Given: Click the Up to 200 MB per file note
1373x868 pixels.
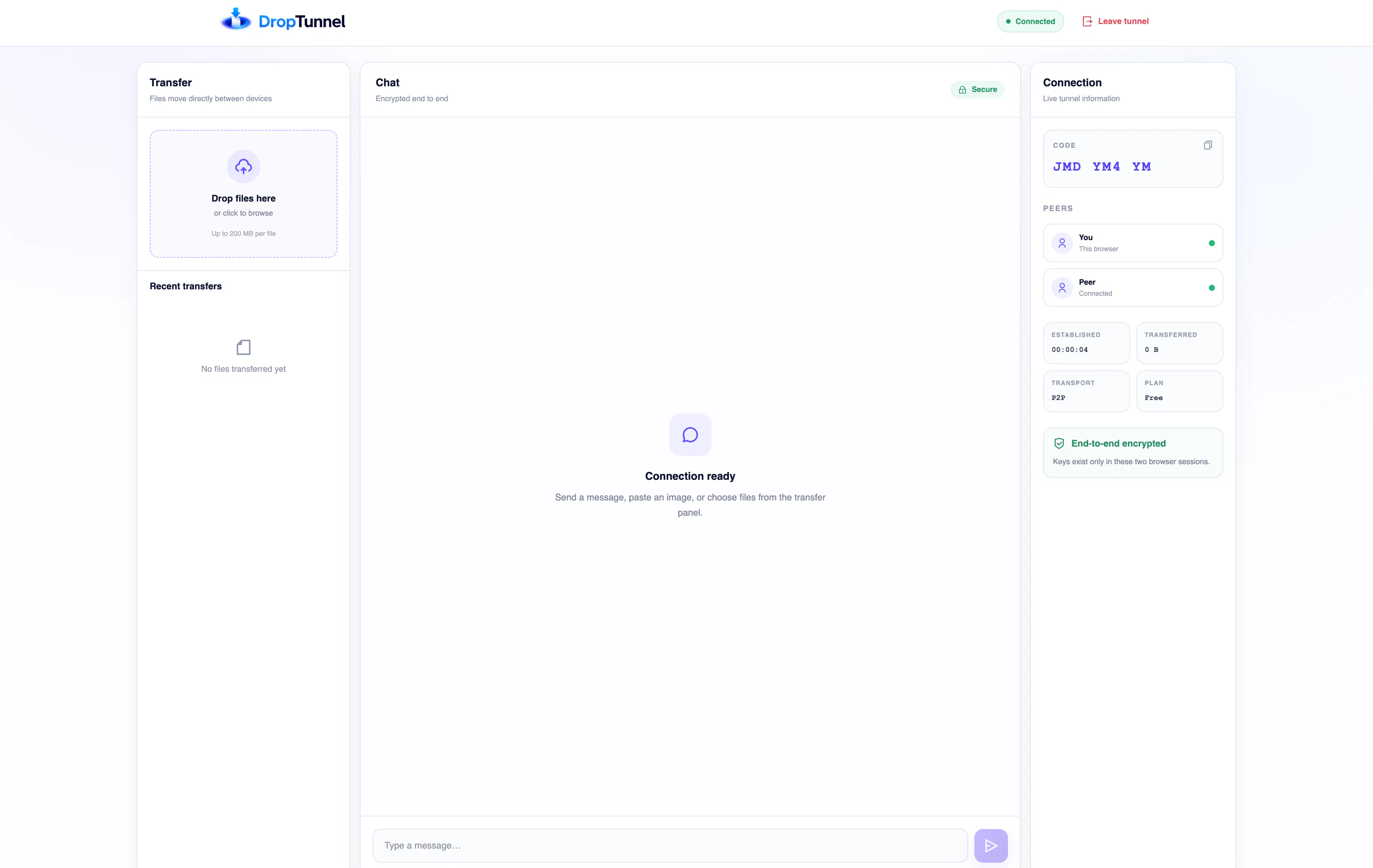Looking at the screenshot, I should tap(244, 234).
